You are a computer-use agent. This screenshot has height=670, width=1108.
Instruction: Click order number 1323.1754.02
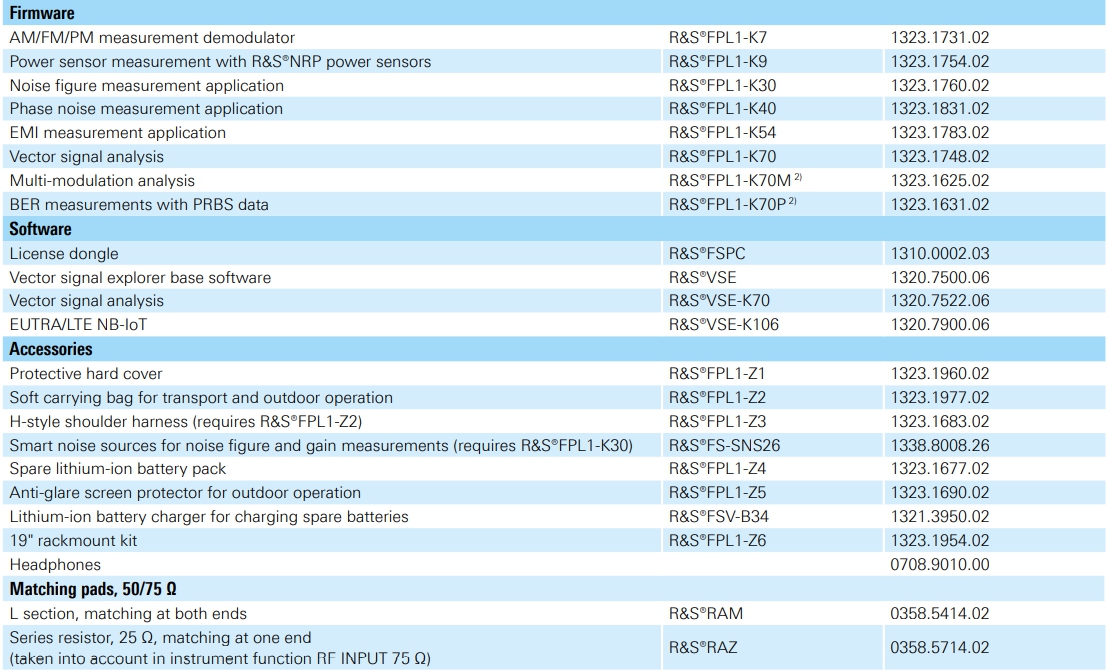(x=940, y=61)
